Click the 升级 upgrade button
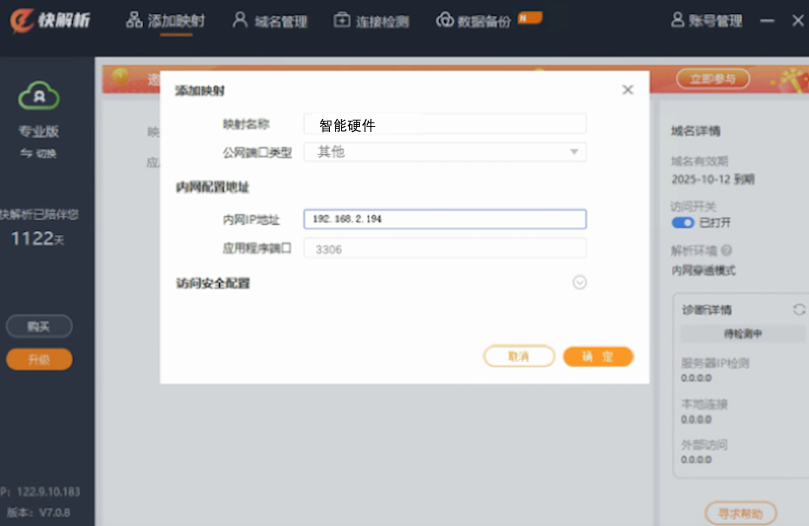This screenshot has height=526, width=809. [39, 359]
